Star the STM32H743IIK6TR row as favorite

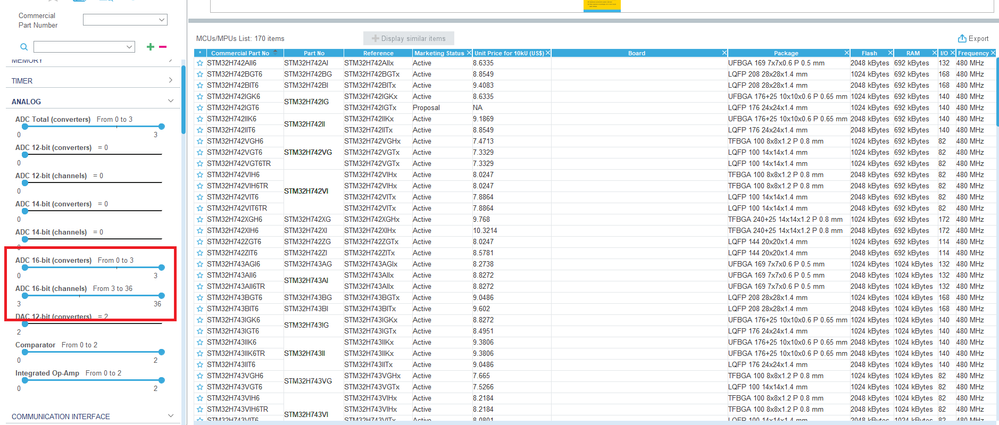[200, 353]
